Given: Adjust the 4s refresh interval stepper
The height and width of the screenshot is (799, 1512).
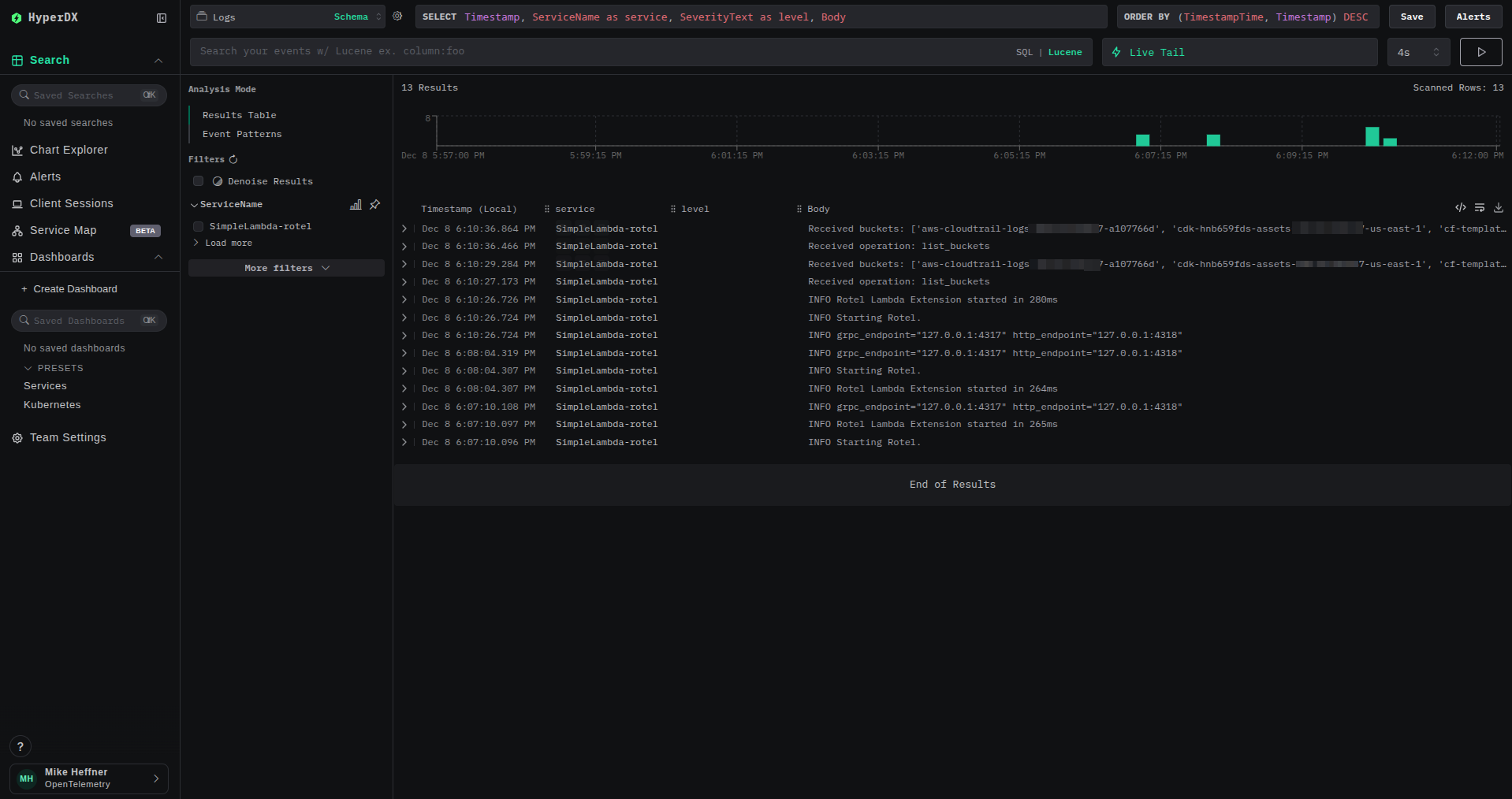Looking at the screenshot, I should [1438, 52].
